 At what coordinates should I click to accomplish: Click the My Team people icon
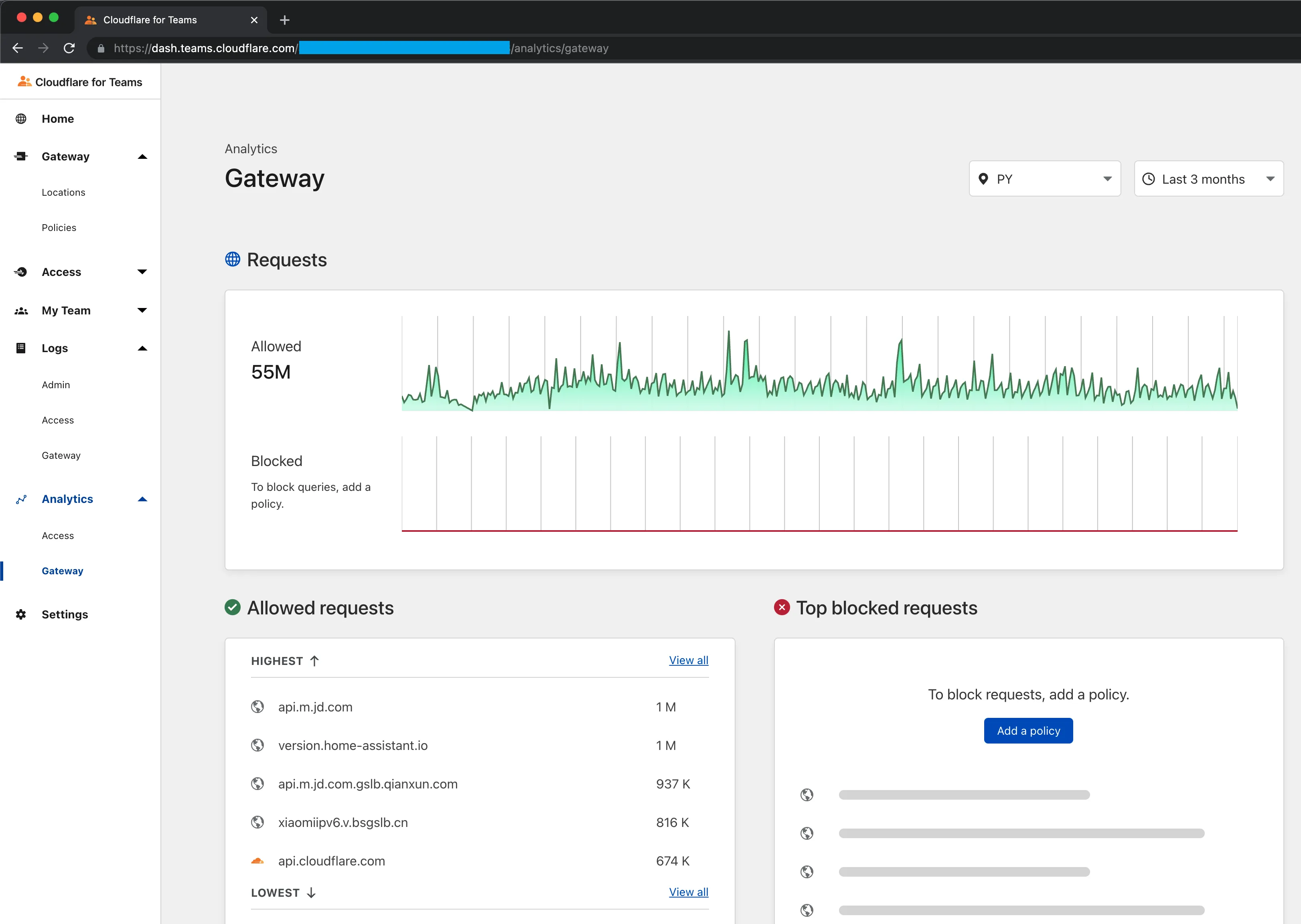[x=21, y=311]
